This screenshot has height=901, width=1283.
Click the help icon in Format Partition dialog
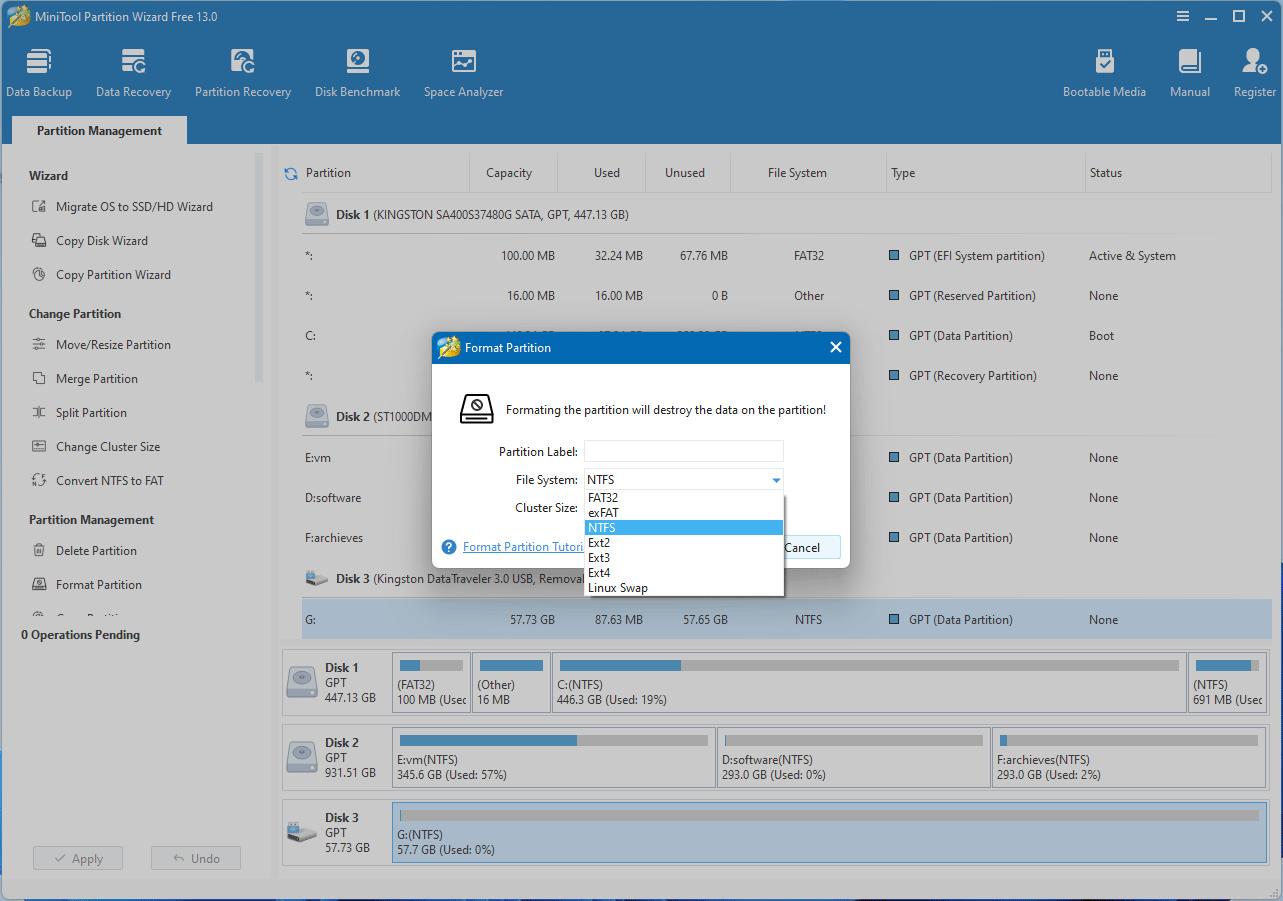pos(448,546)
